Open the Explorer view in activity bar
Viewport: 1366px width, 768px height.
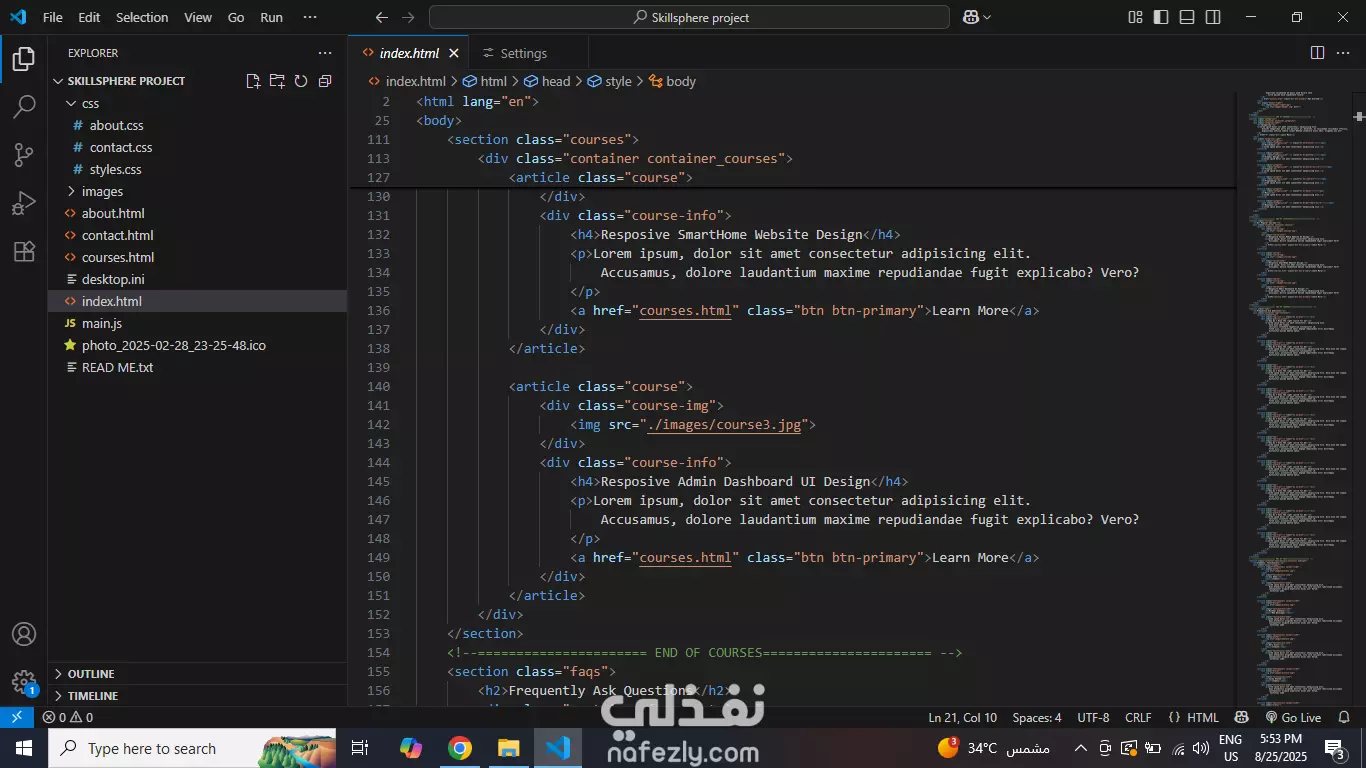[x=24, y=59]
